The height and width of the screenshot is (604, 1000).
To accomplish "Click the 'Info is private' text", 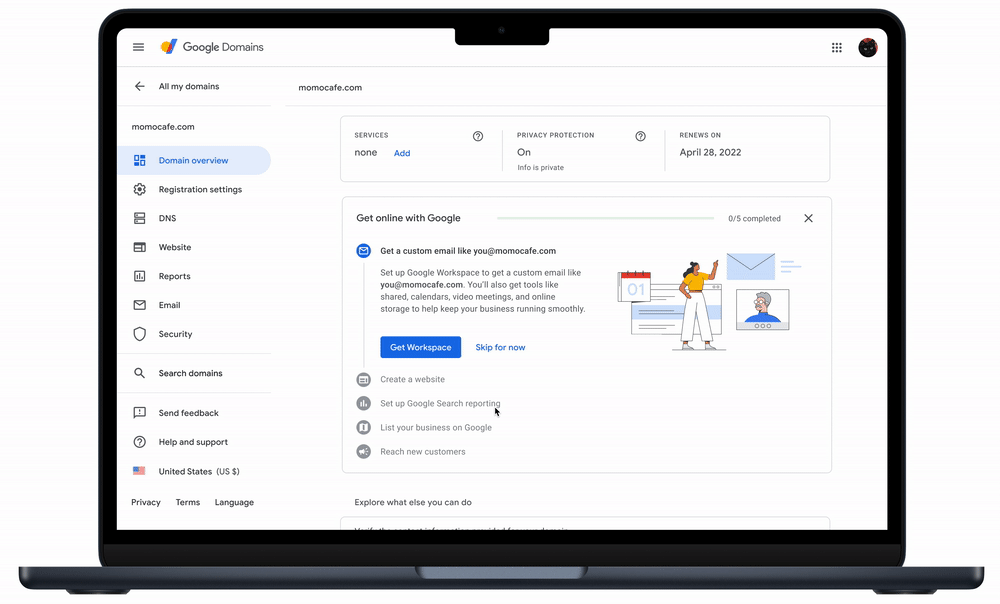I will pos(541,168).
